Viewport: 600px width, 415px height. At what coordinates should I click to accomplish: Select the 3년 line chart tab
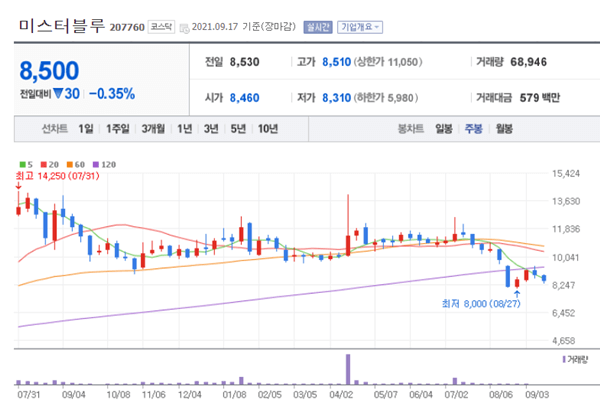tap(211, 129)
